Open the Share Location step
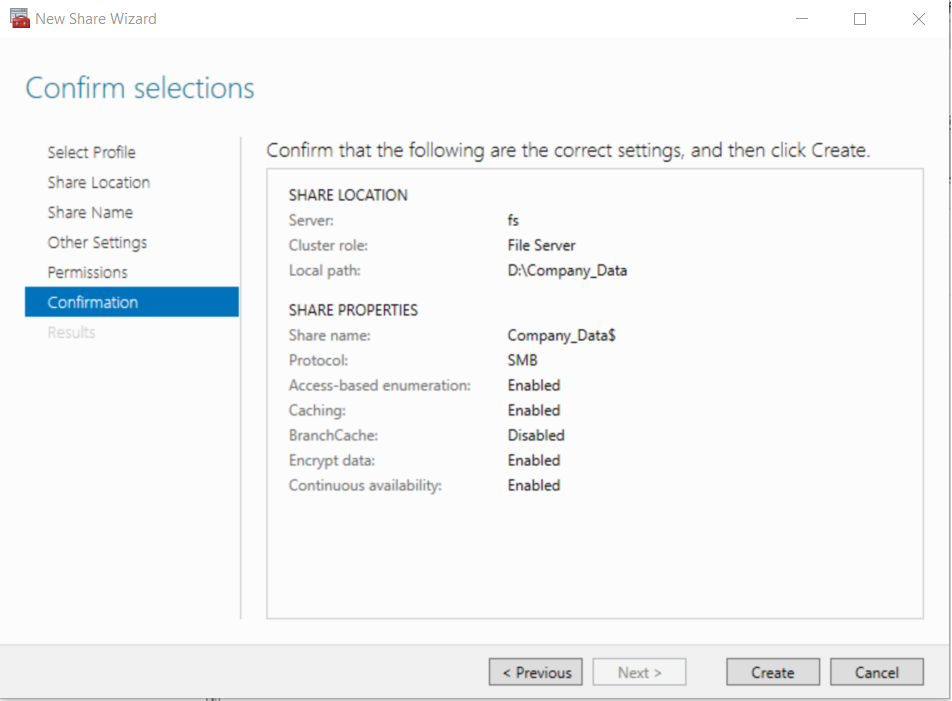The height and width of the screenshot is (701, 952). pos(99,183)
